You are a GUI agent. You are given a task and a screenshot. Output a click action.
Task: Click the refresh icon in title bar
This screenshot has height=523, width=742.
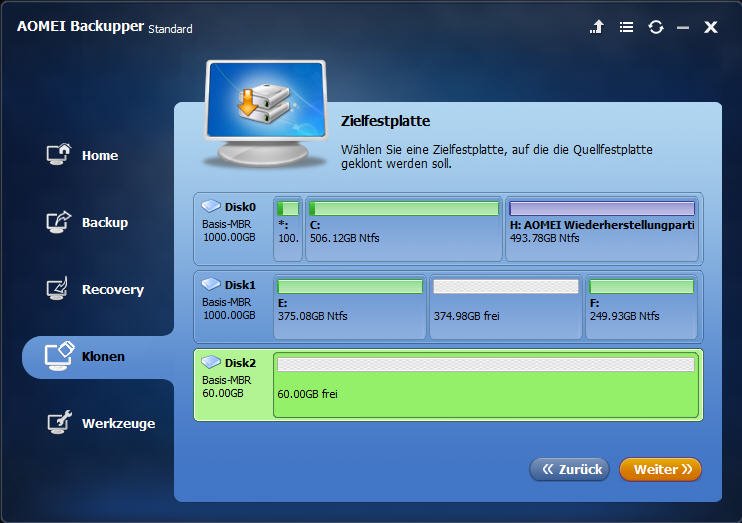[x=656, y=27]
